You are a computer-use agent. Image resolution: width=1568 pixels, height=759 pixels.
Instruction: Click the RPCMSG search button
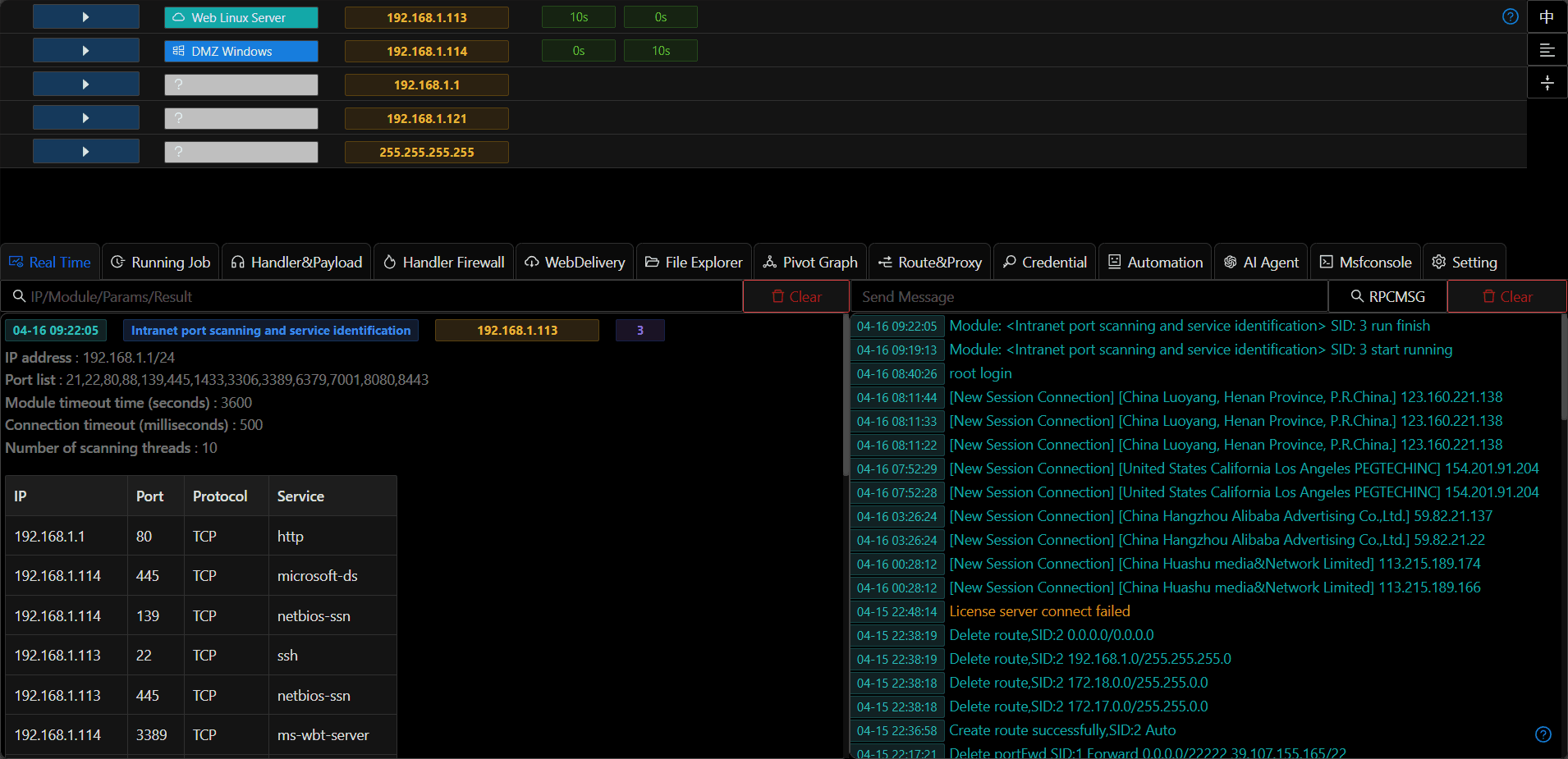point(1387,297)
